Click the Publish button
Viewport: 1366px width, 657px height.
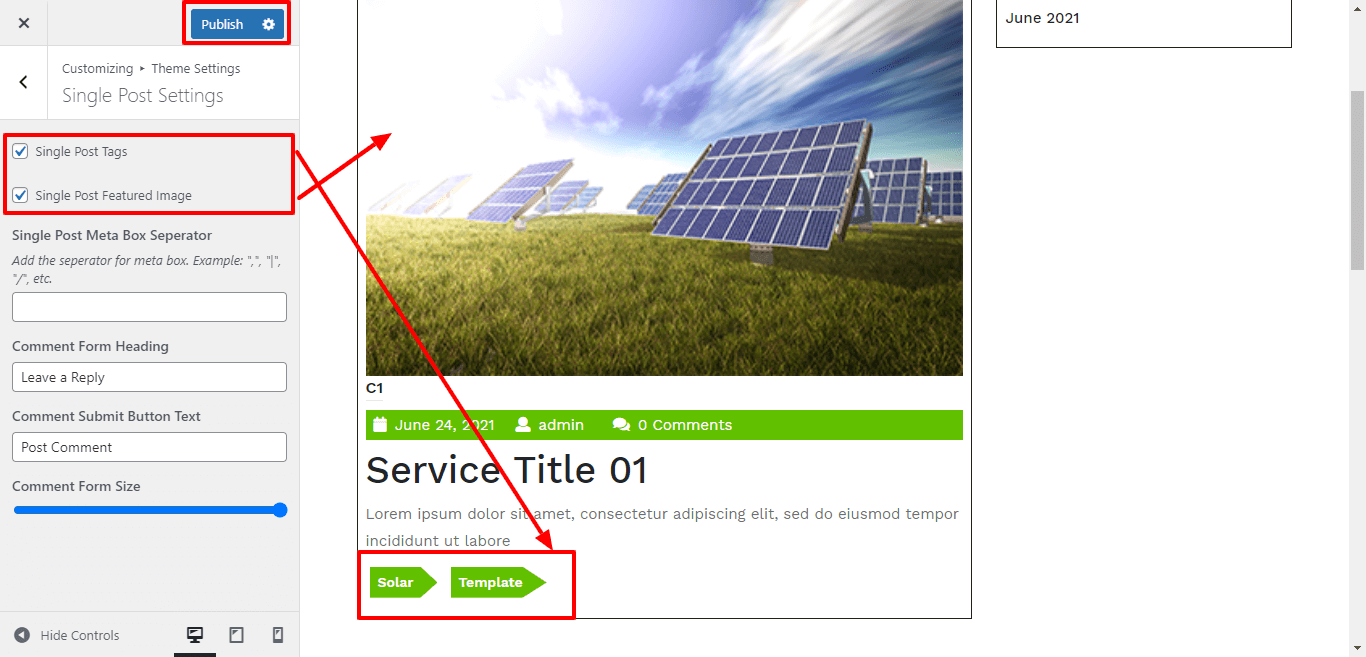[x=222, y=24]
